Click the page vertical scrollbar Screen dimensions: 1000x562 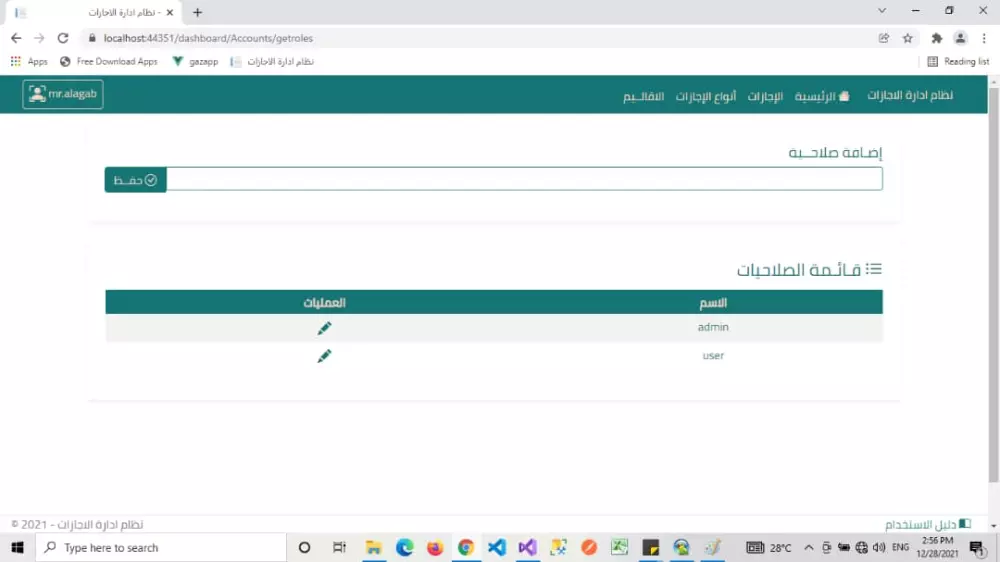point(994,284)
